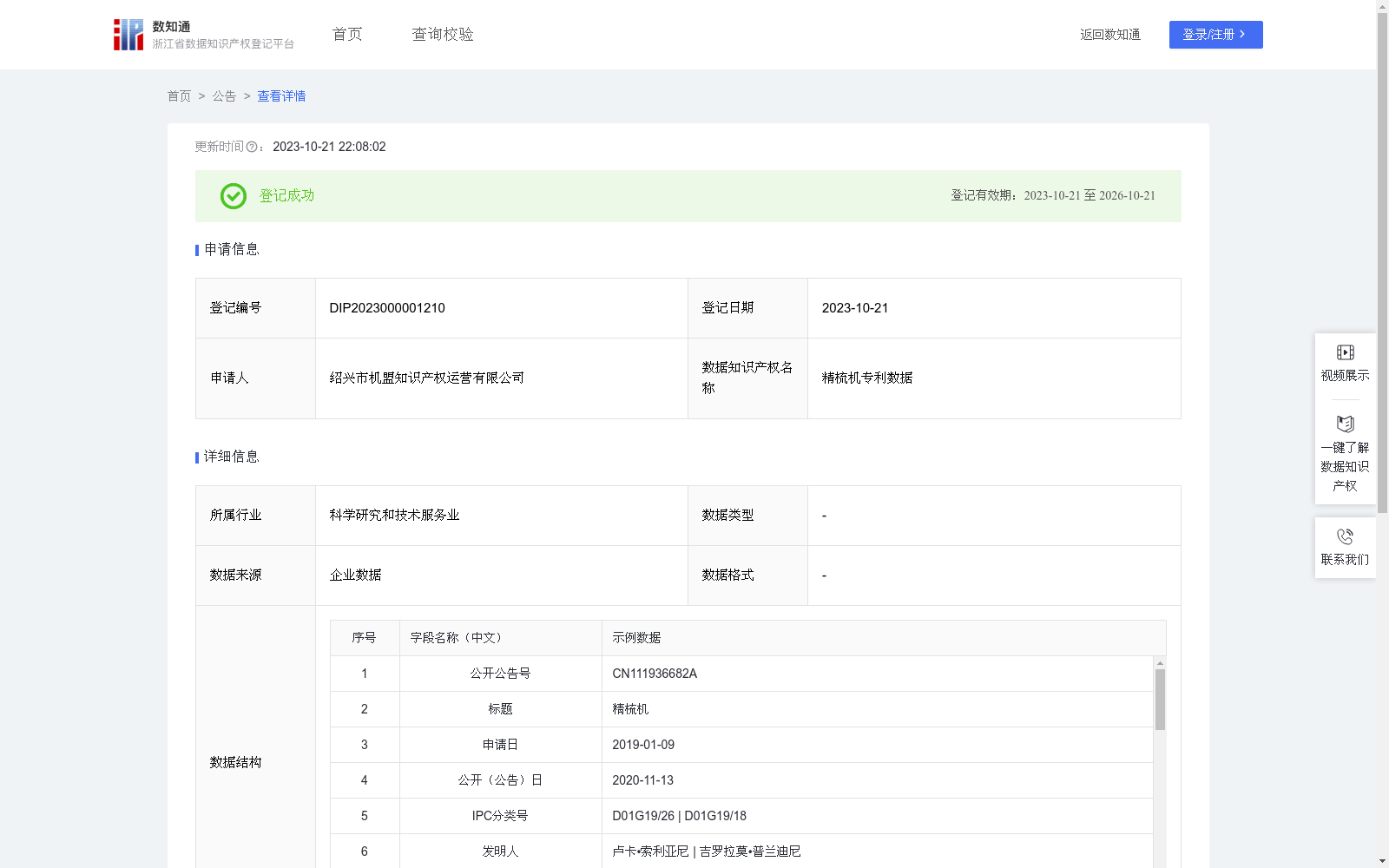
Task: Select the 登记有效期 validity period text
Action: [x=1053, y=195]
